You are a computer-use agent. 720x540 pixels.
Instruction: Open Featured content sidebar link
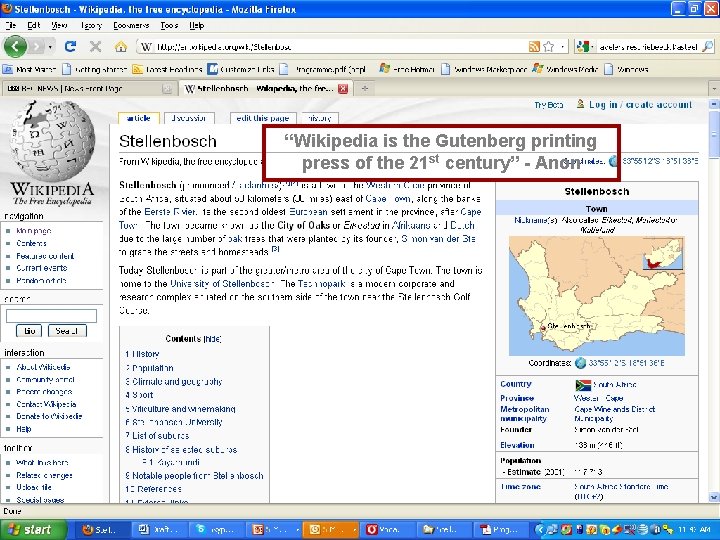(45, 256)
